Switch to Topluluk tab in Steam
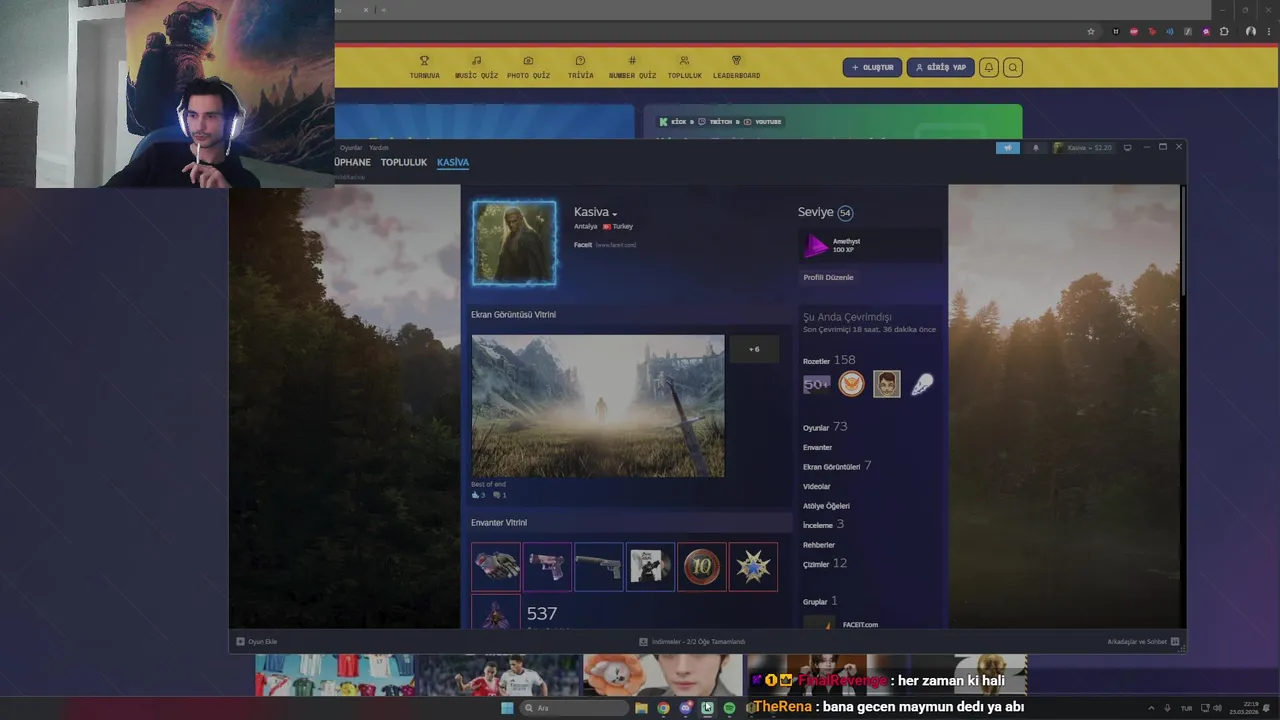The width and height of the screenshot is (1280, 720). tap(404, 162)
